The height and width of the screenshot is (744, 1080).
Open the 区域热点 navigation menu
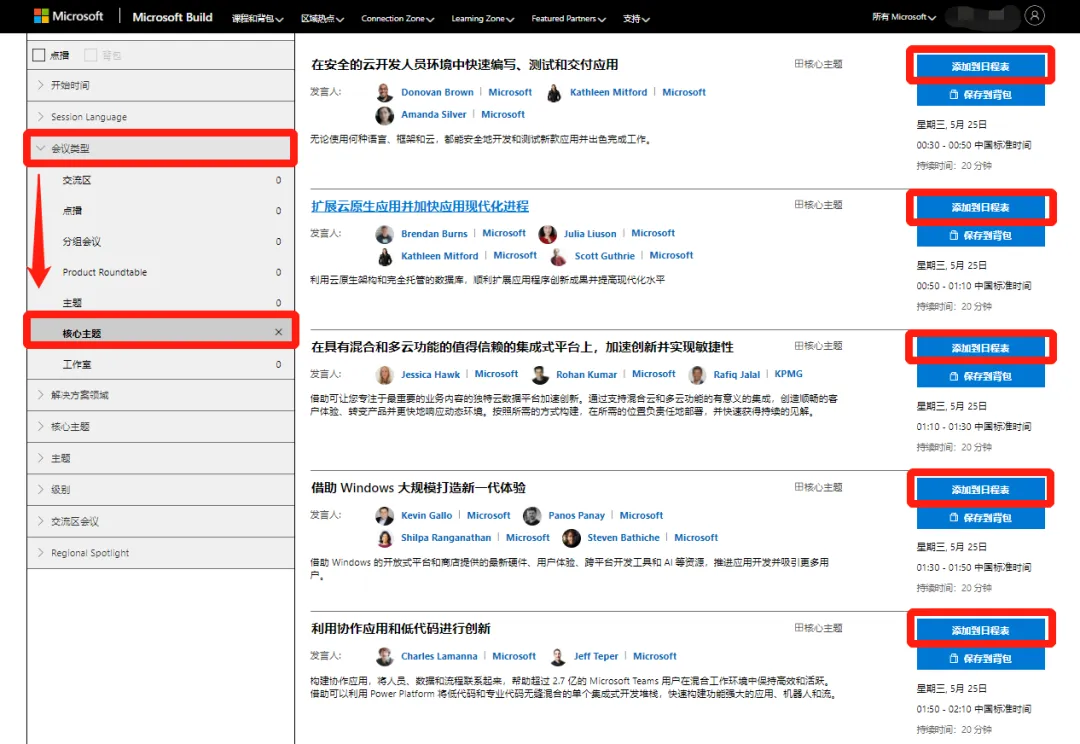coord(322,19)
